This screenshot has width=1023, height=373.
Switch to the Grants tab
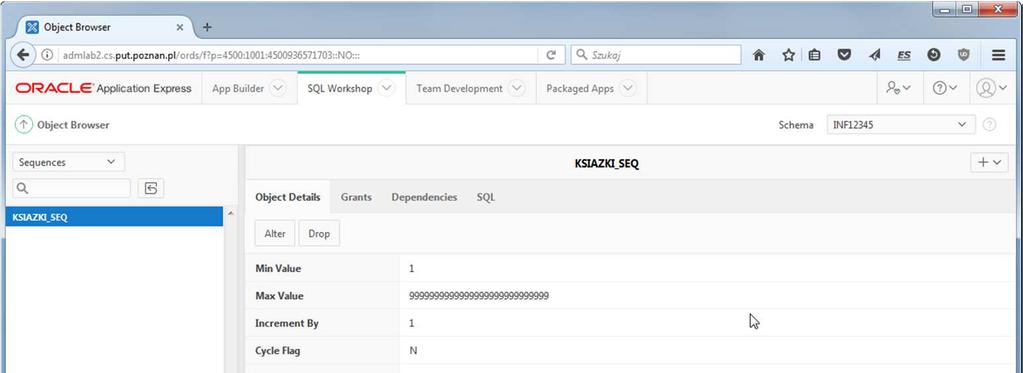pyautogui.click(x=356, y=197)
